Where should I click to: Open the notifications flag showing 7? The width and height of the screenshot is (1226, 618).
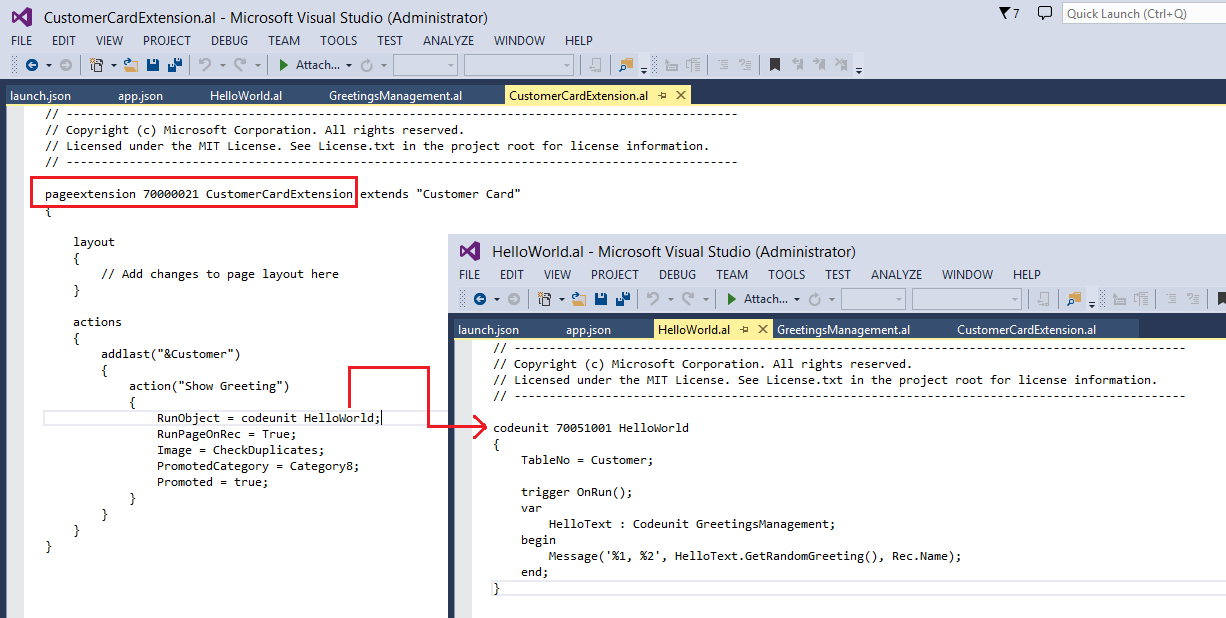point(1008,13)
